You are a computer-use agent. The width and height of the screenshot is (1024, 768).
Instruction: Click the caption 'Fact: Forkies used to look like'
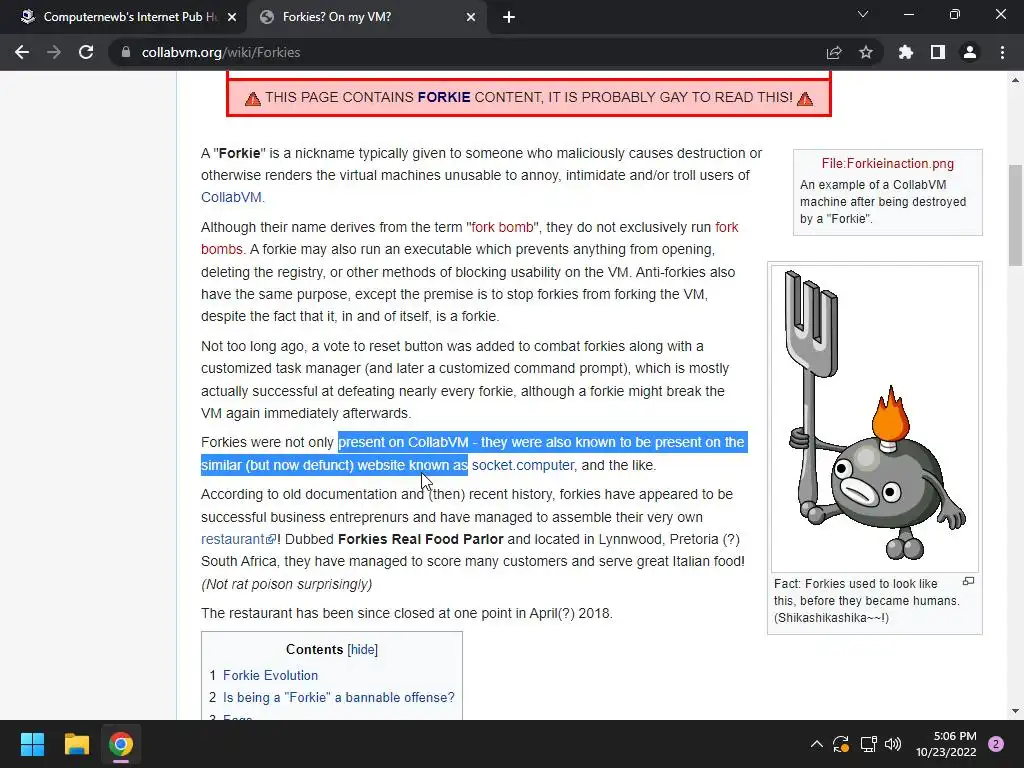tap(856, 584)
